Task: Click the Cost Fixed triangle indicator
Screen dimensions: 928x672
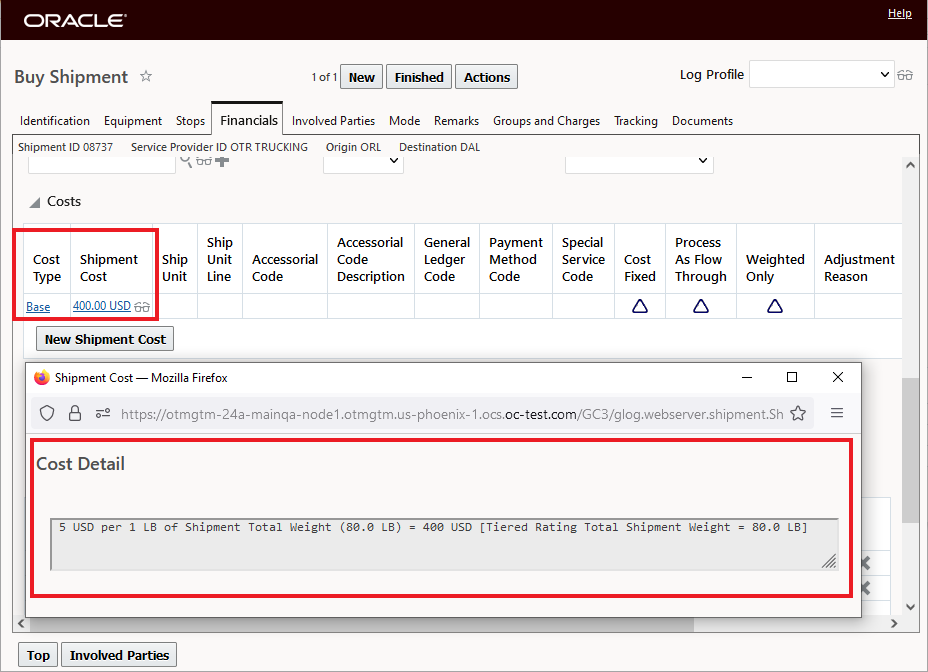Action: pyautogui.click(x=640, y=306)
